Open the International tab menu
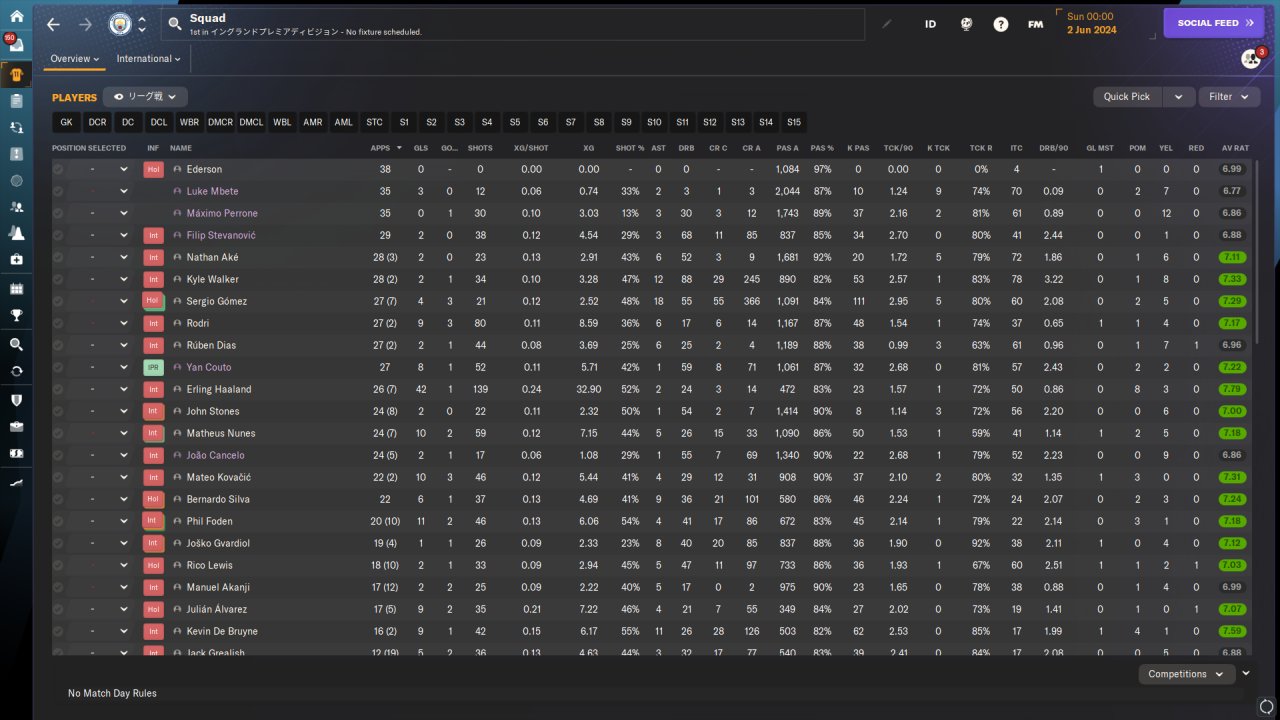The height and width of the screenshot is (720, 1280). click(x=148, y=59)
